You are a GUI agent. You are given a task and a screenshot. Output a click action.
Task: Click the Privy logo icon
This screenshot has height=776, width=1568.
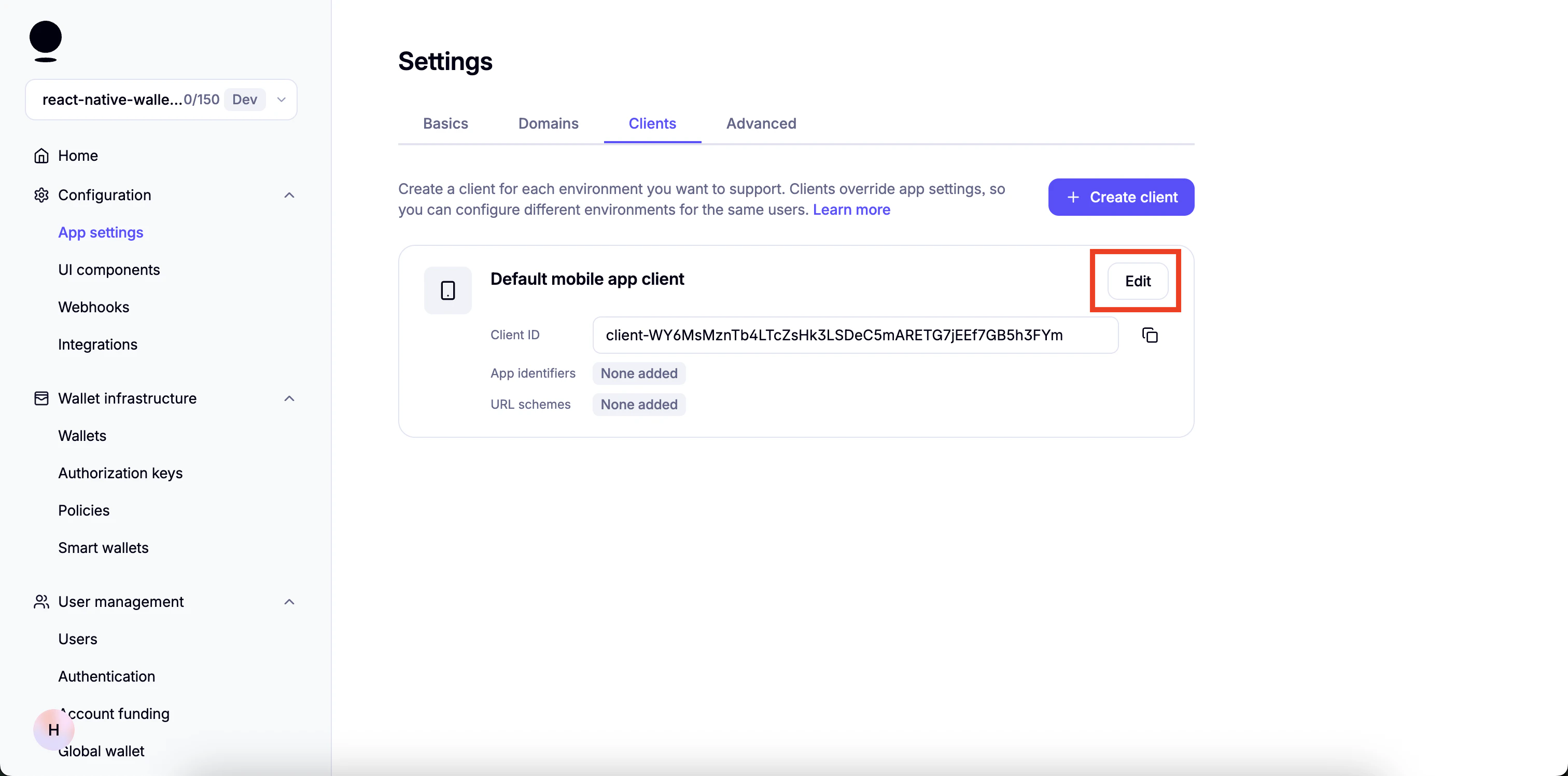[x=46, y=41]
